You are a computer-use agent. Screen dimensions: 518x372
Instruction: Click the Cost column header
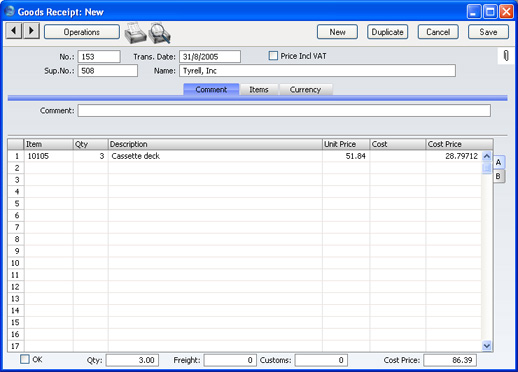coord(398,144)
